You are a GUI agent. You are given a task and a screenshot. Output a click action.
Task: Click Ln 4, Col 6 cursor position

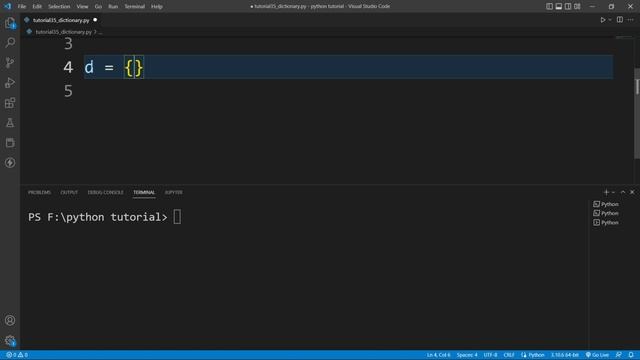[x=438, y=355]
